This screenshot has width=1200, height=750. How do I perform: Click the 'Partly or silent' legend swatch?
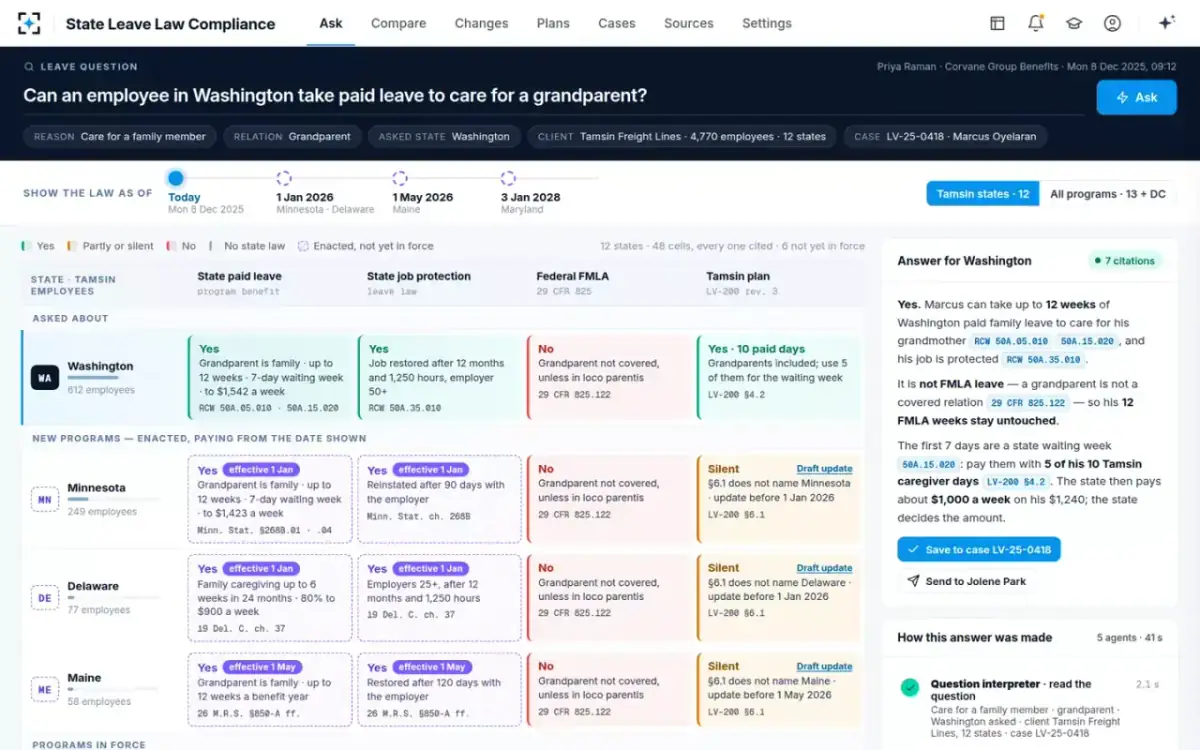(x=71, y=246)
